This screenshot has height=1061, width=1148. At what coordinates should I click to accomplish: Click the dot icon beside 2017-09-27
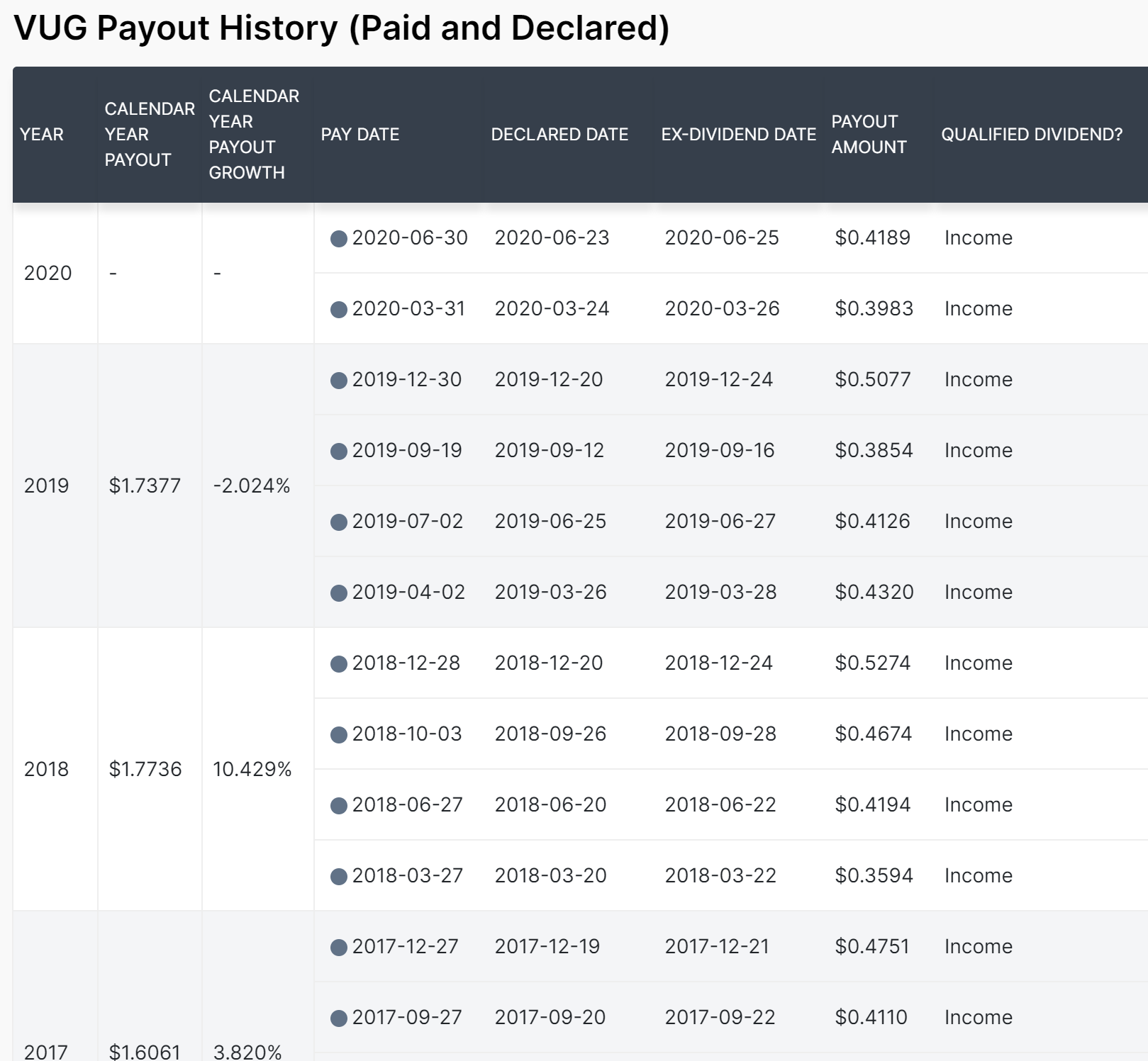click(x=339, y=1018)
